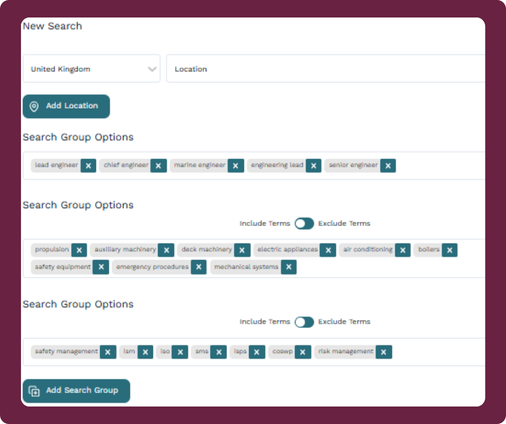Remove the 'lead engineer' tag
The height and width of the screenshot is (424, 506).
tap(88, 166)
